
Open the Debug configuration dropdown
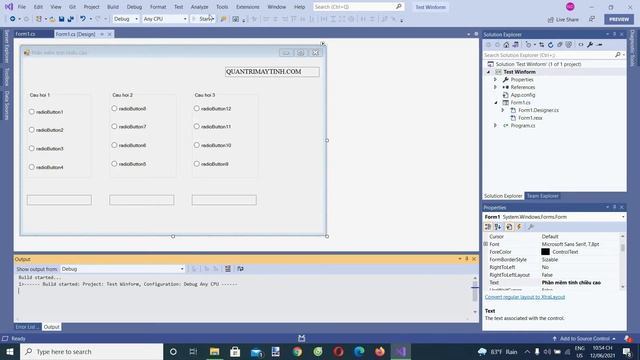(x=126, y=19)
